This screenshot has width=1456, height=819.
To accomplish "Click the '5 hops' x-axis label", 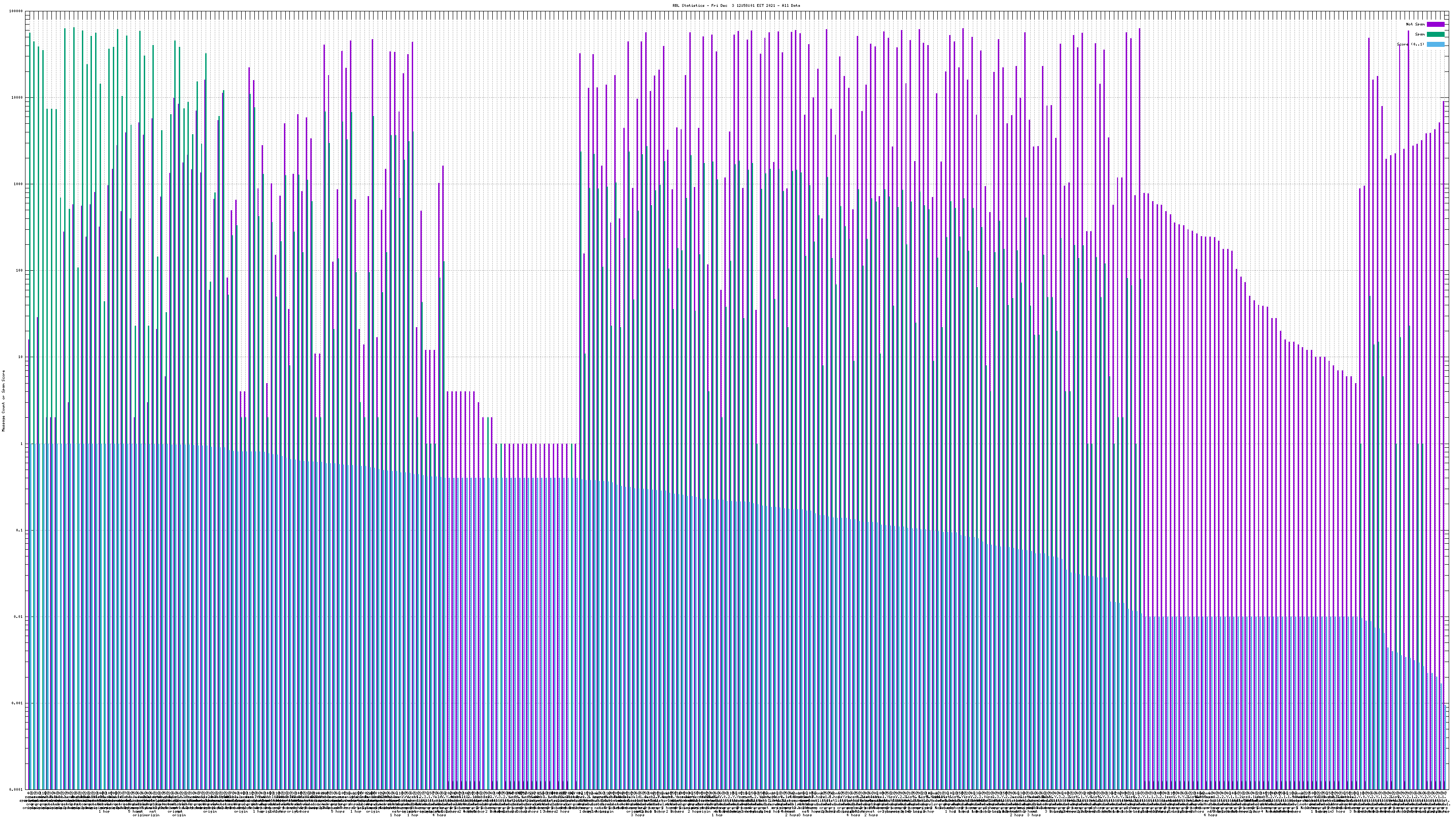I will pos(338,811).
